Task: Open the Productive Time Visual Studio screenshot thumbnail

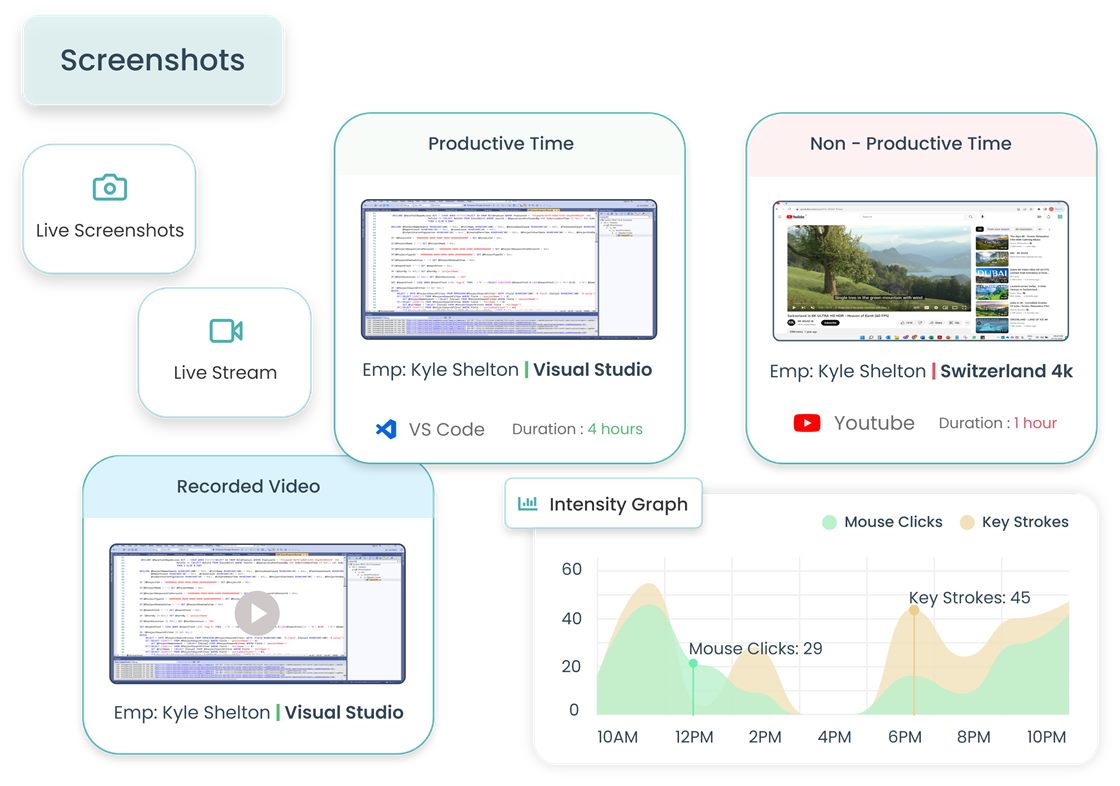Action: (x=509, y=269)
